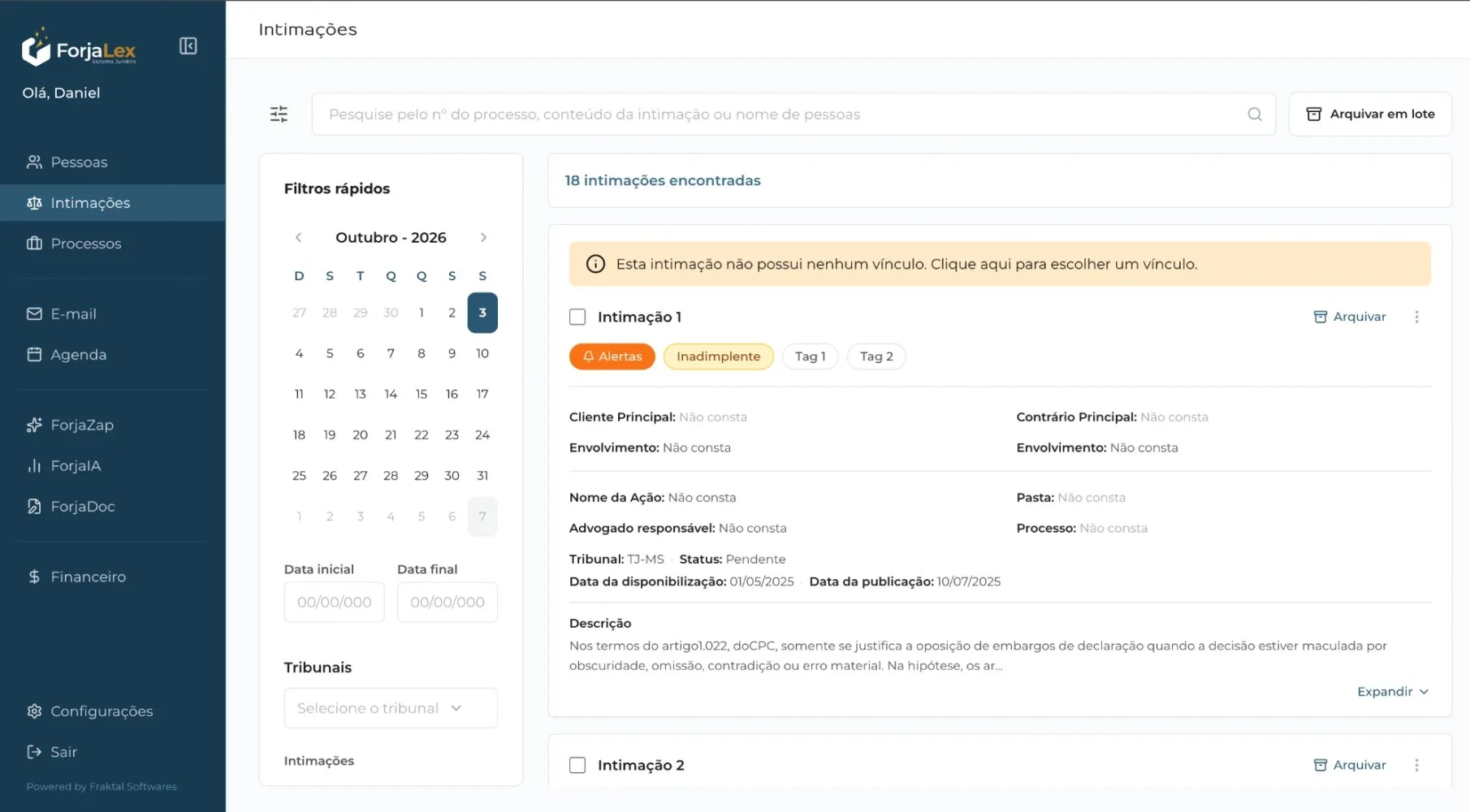Viewport: 1470px width, 812px height.
Task: Click the Tag 1 chip
Action: tap(811, 356)
